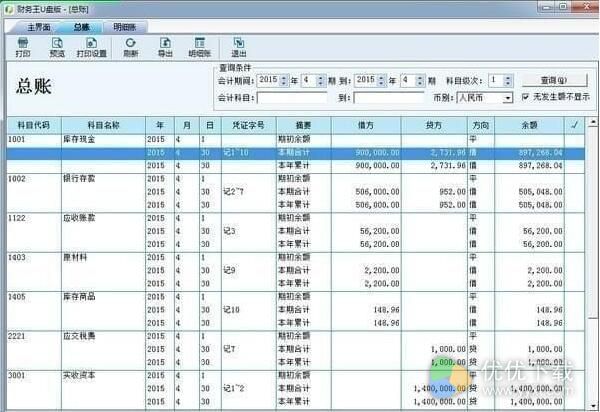Click the 期初余额 cell for 1001

[x=303, y=140]
